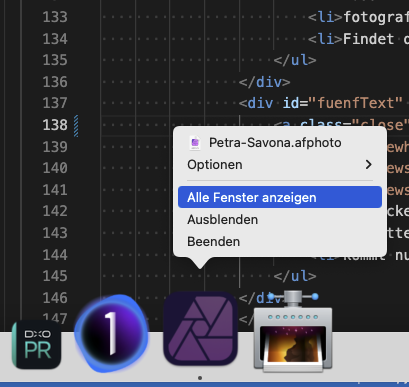
Task: Click line number 133 in the gutter
Action: tap(55, 17)
